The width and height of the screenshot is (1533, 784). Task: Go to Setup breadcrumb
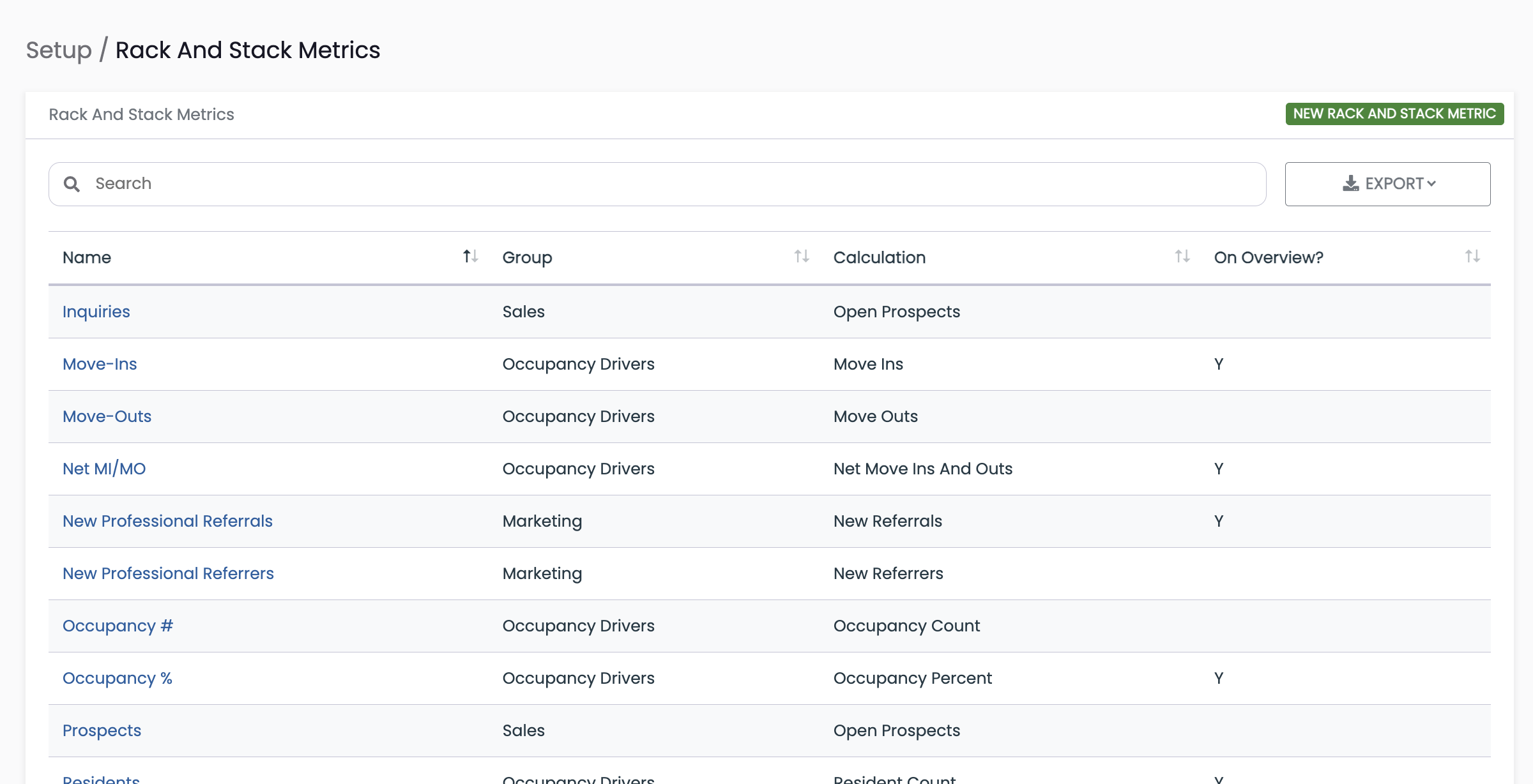[59, 50]
